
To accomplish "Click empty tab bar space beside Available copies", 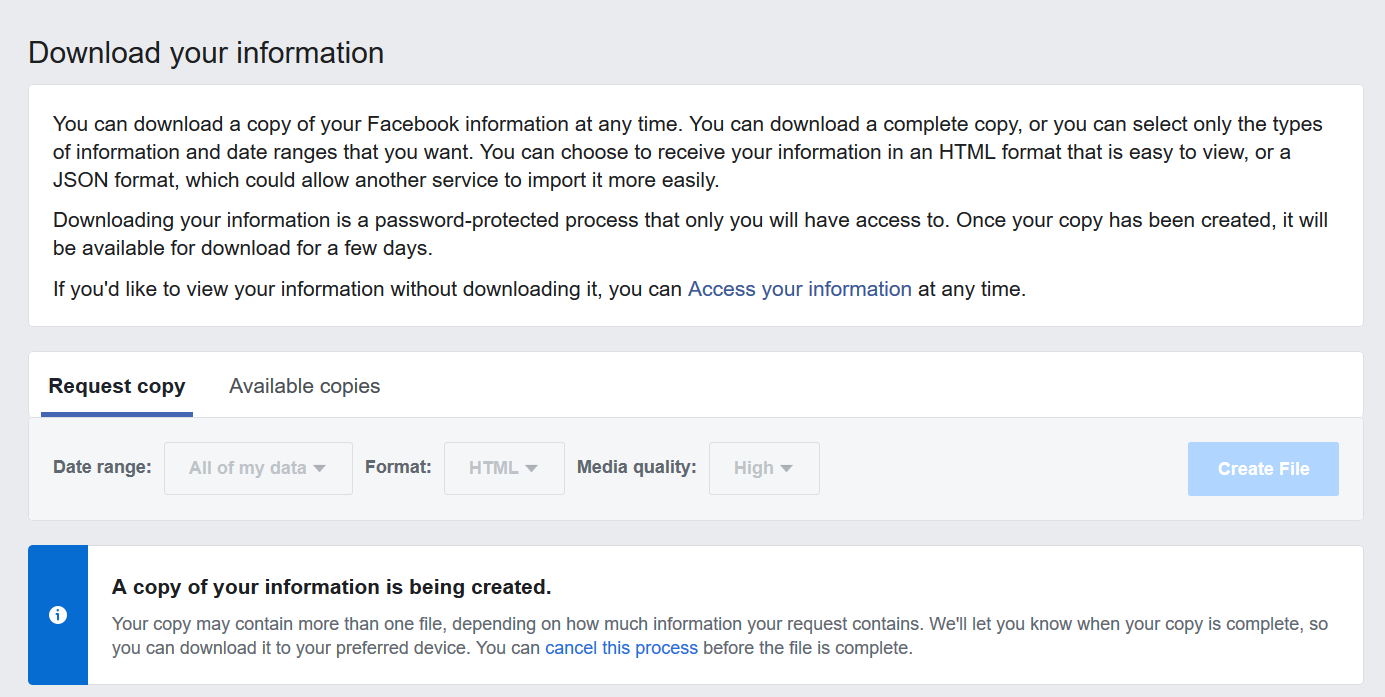I will tap(850, 386).
